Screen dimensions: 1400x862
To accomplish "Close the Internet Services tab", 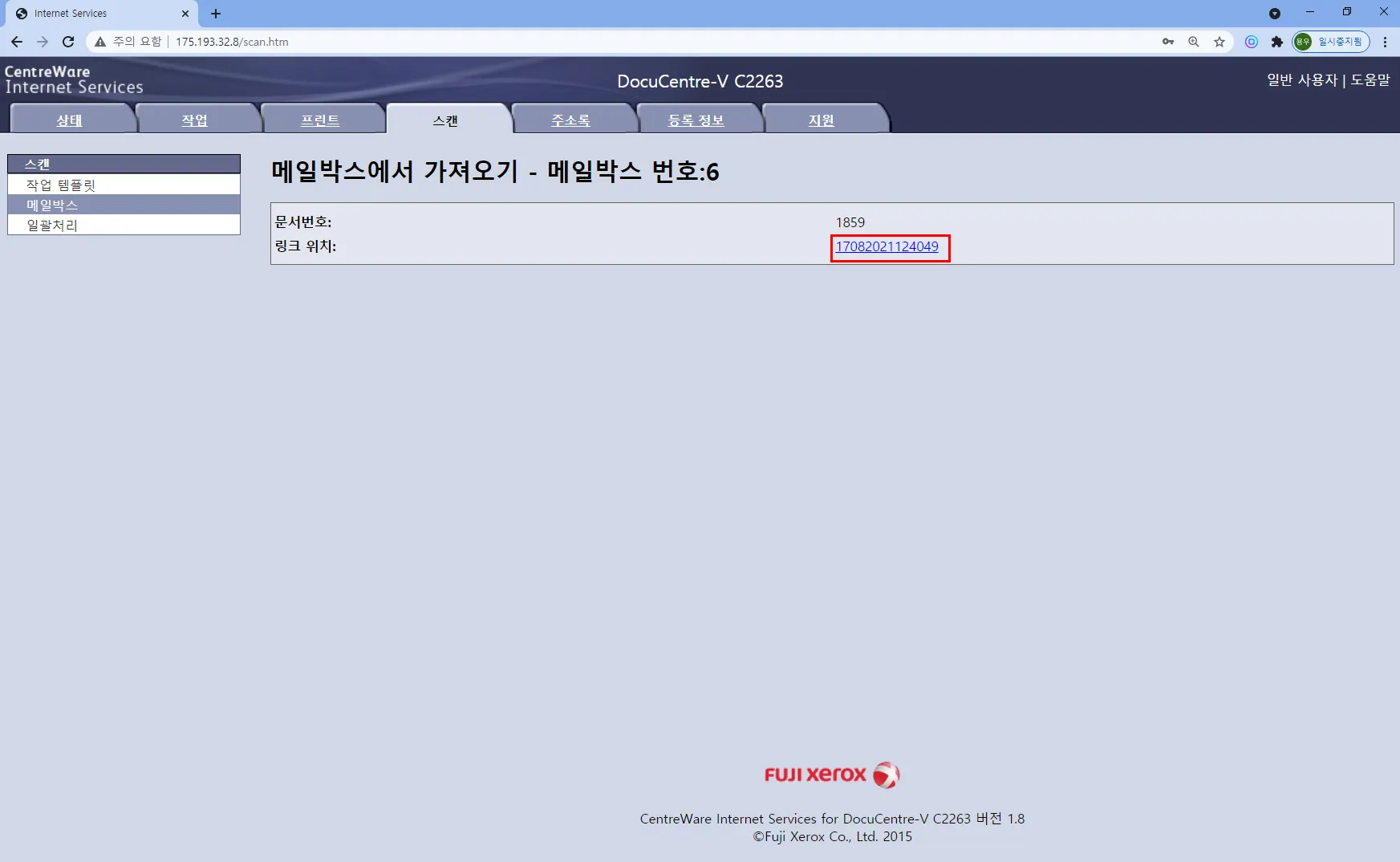I will [x=185, y=14].
